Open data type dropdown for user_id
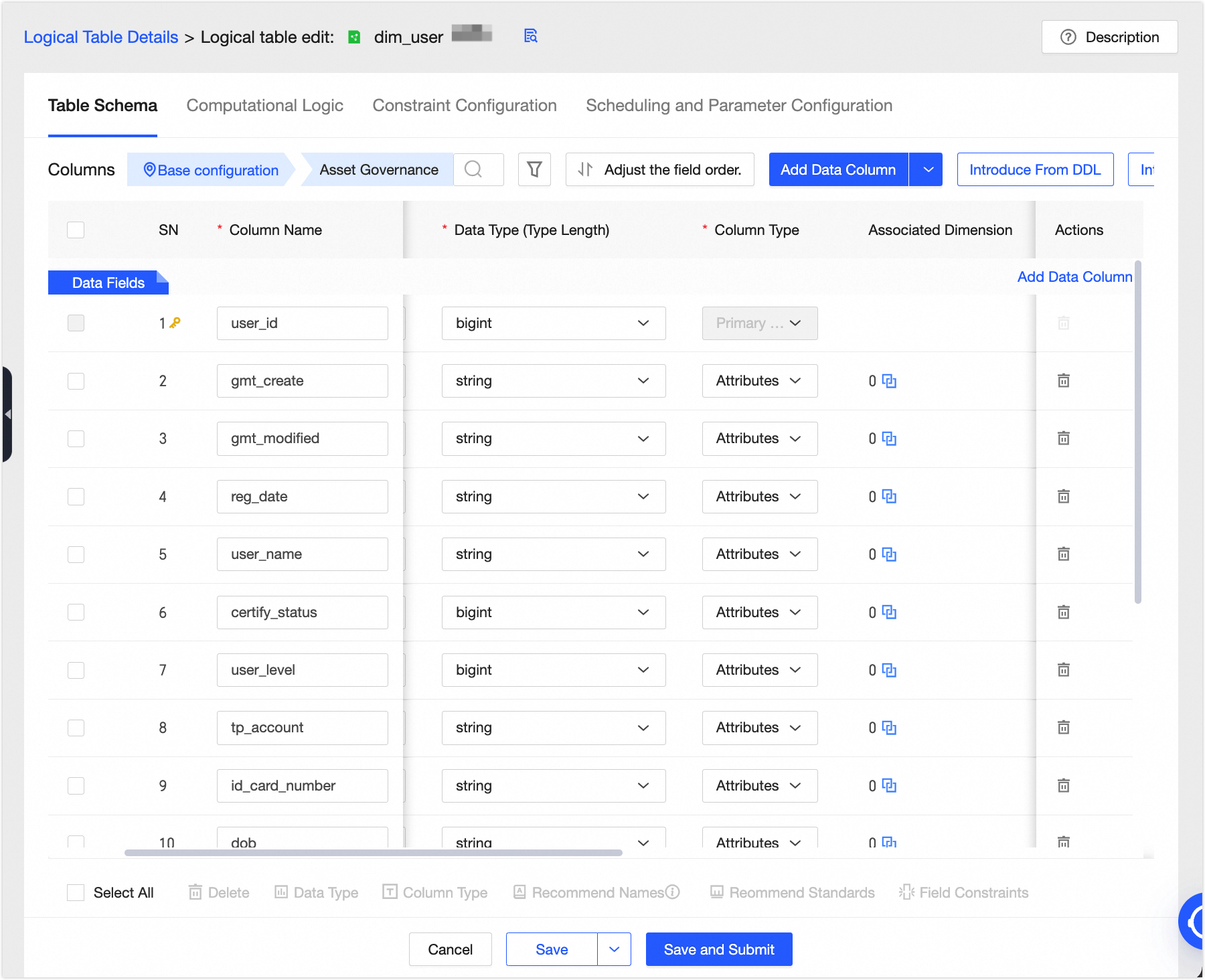This screenshot has width=1205, height=980. pyautogui.click(x=554, y=323)
